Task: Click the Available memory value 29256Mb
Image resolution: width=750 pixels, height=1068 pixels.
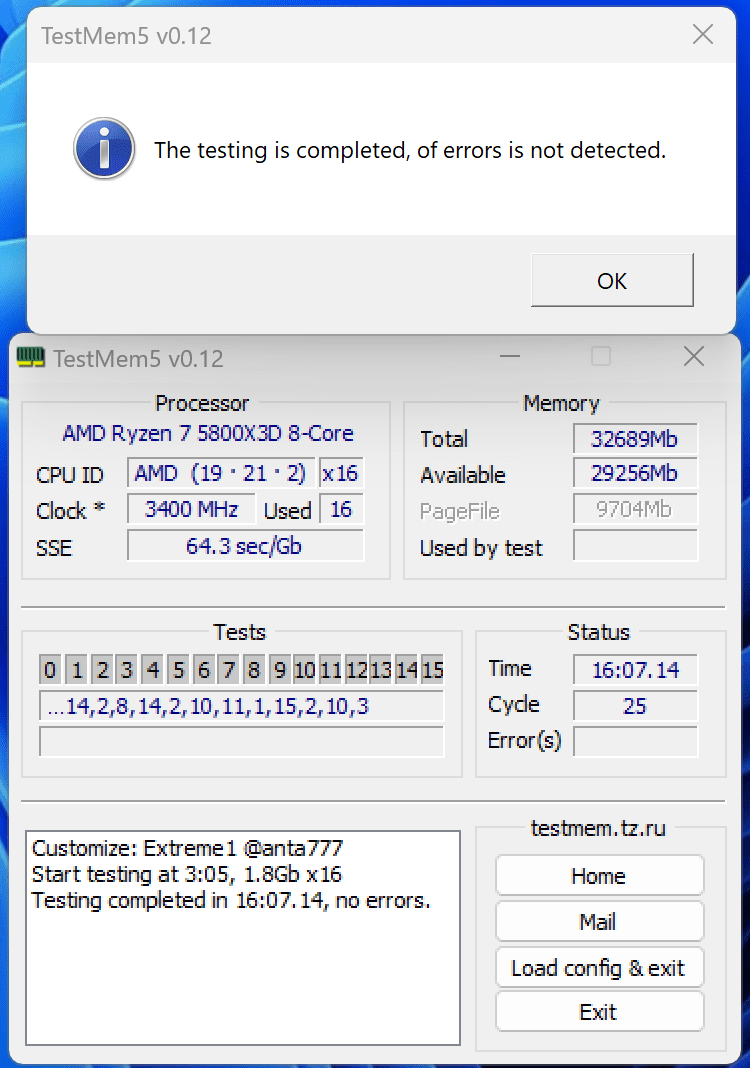Action: pos(635,473)
